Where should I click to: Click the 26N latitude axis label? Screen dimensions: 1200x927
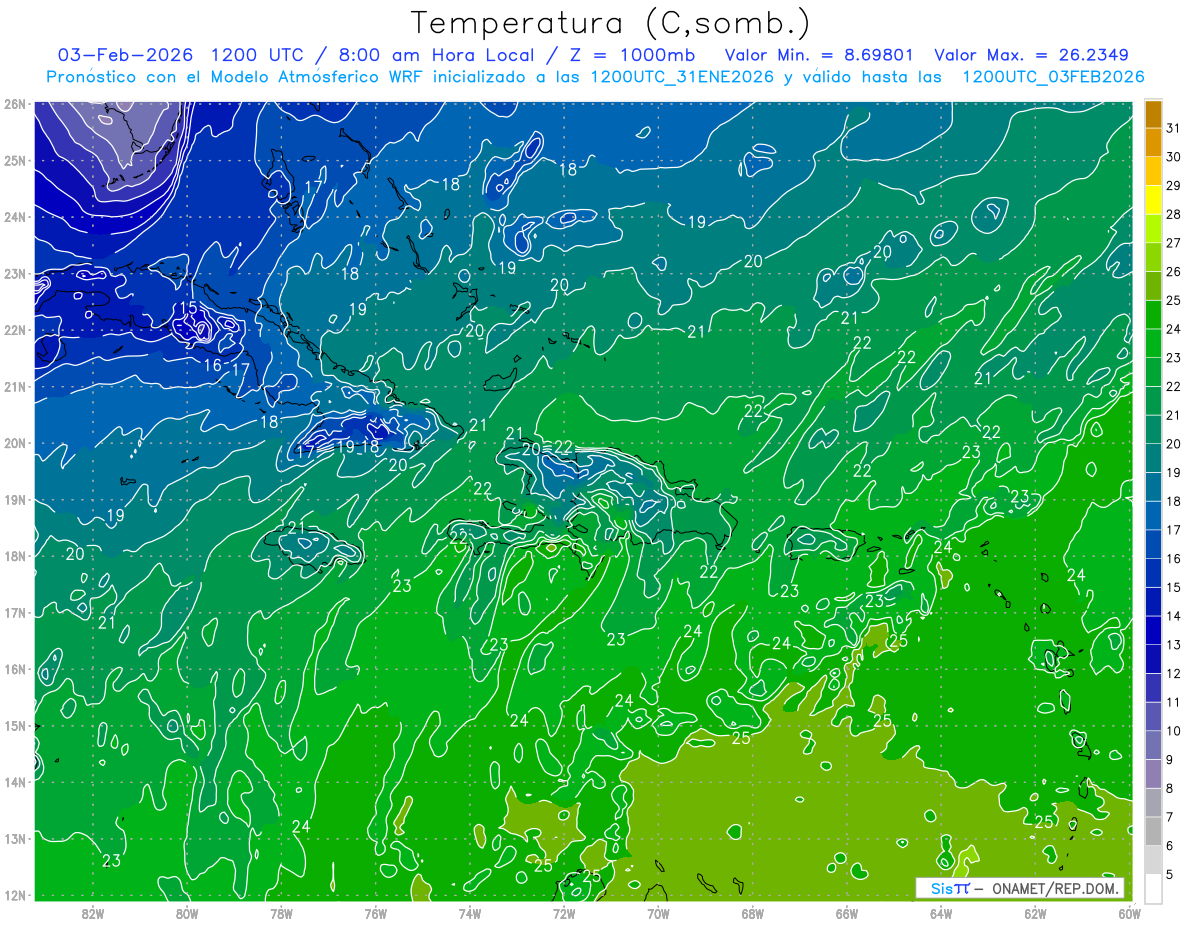click(15, 104)
